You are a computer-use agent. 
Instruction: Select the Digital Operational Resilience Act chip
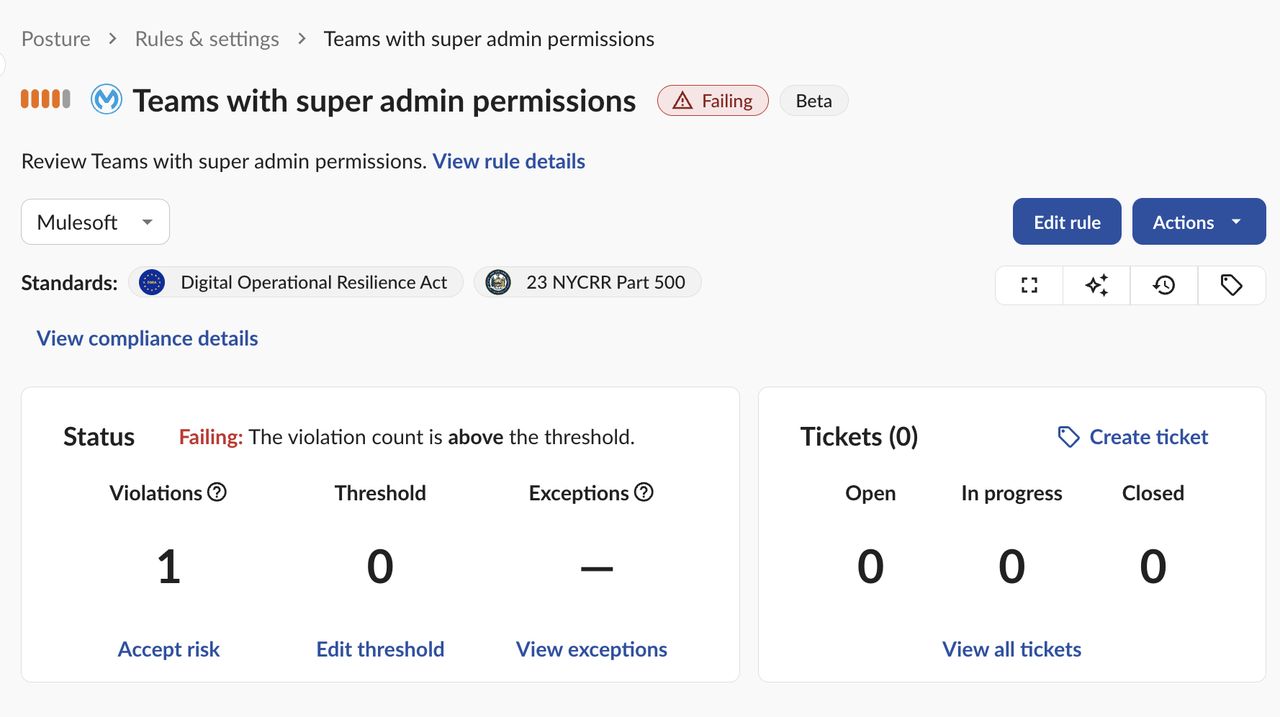pyautogui.click(x=296, y=282)
